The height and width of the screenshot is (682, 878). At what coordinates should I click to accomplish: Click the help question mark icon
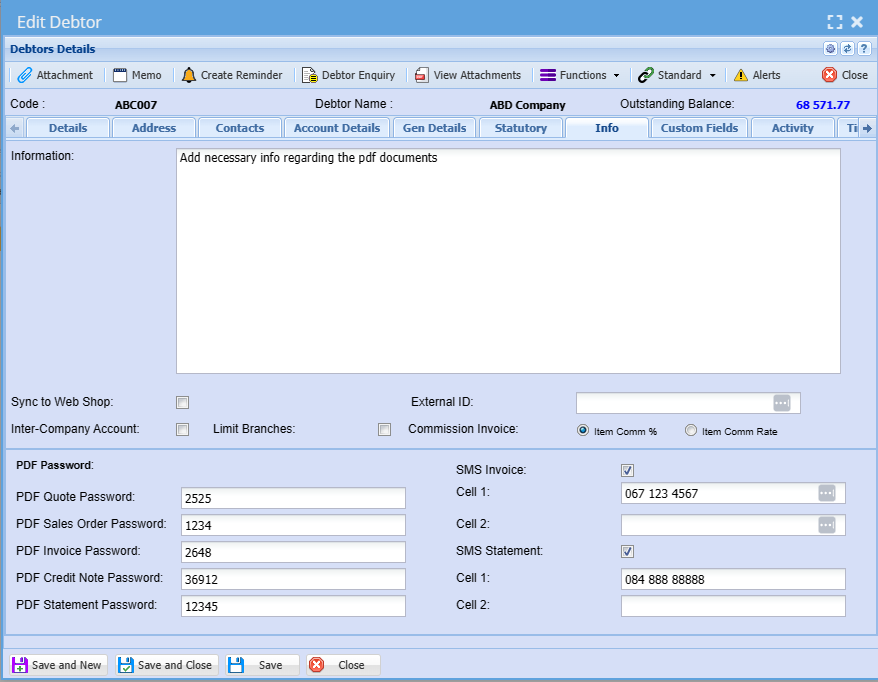[x=864, y=48]
